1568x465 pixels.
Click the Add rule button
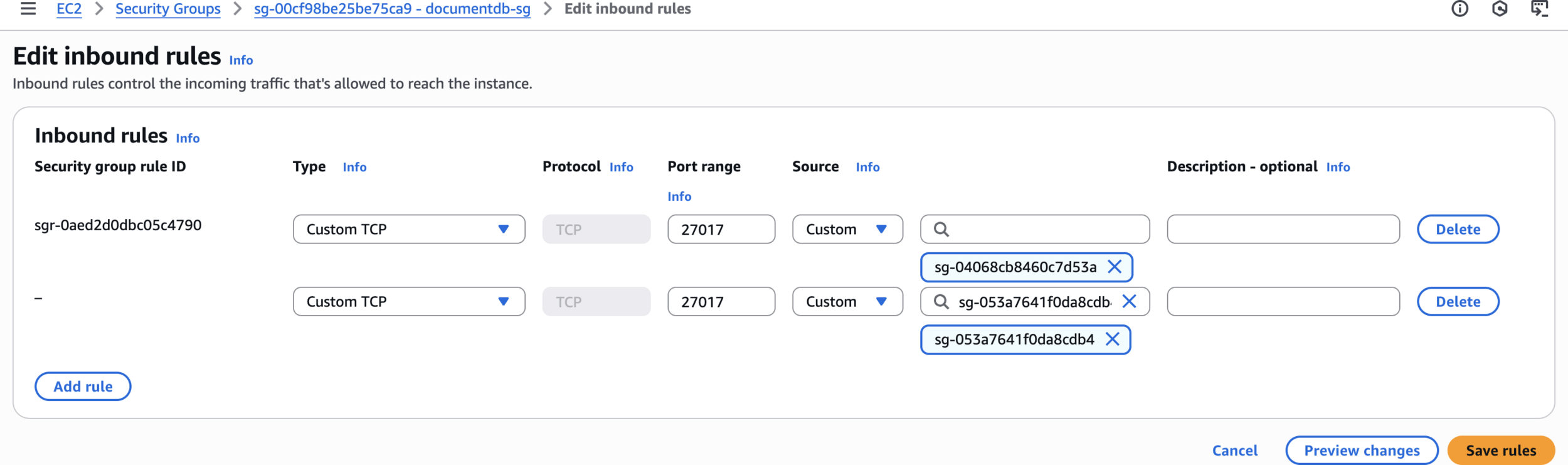(x=83, y=387)
